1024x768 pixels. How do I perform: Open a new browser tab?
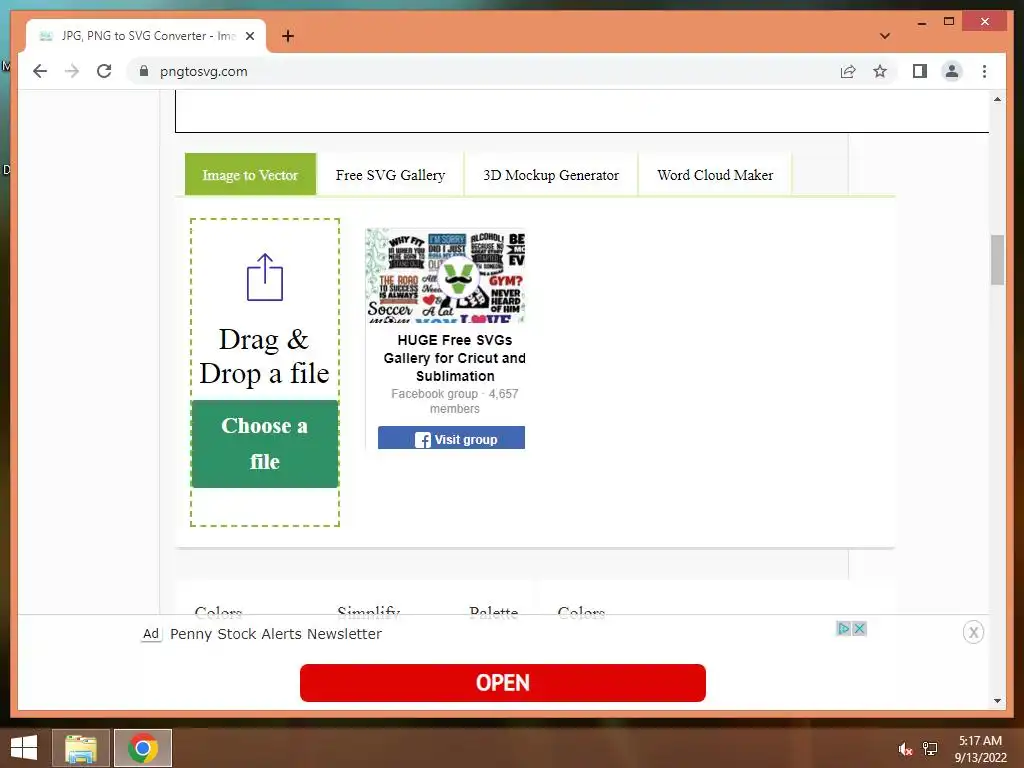click(288, 36)
